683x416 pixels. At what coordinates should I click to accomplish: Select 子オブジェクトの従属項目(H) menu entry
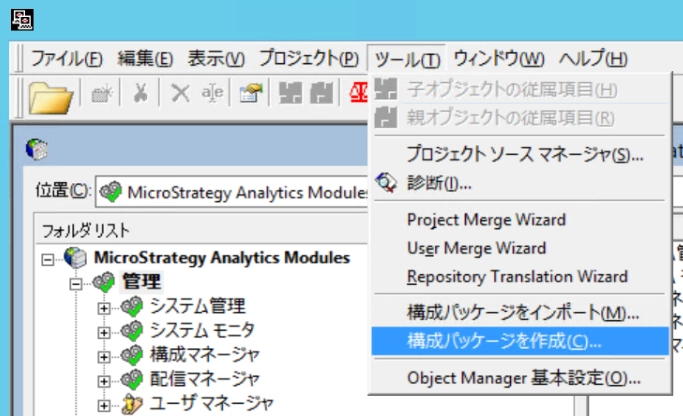520,90
